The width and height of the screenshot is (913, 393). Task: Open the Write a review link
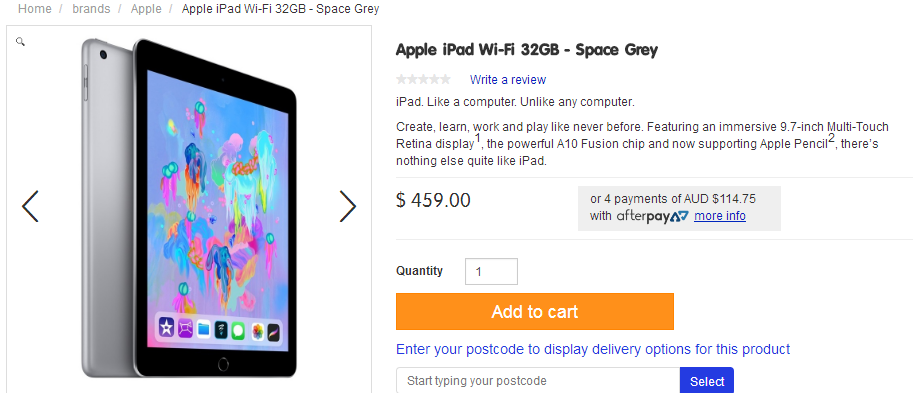(508, 80)
